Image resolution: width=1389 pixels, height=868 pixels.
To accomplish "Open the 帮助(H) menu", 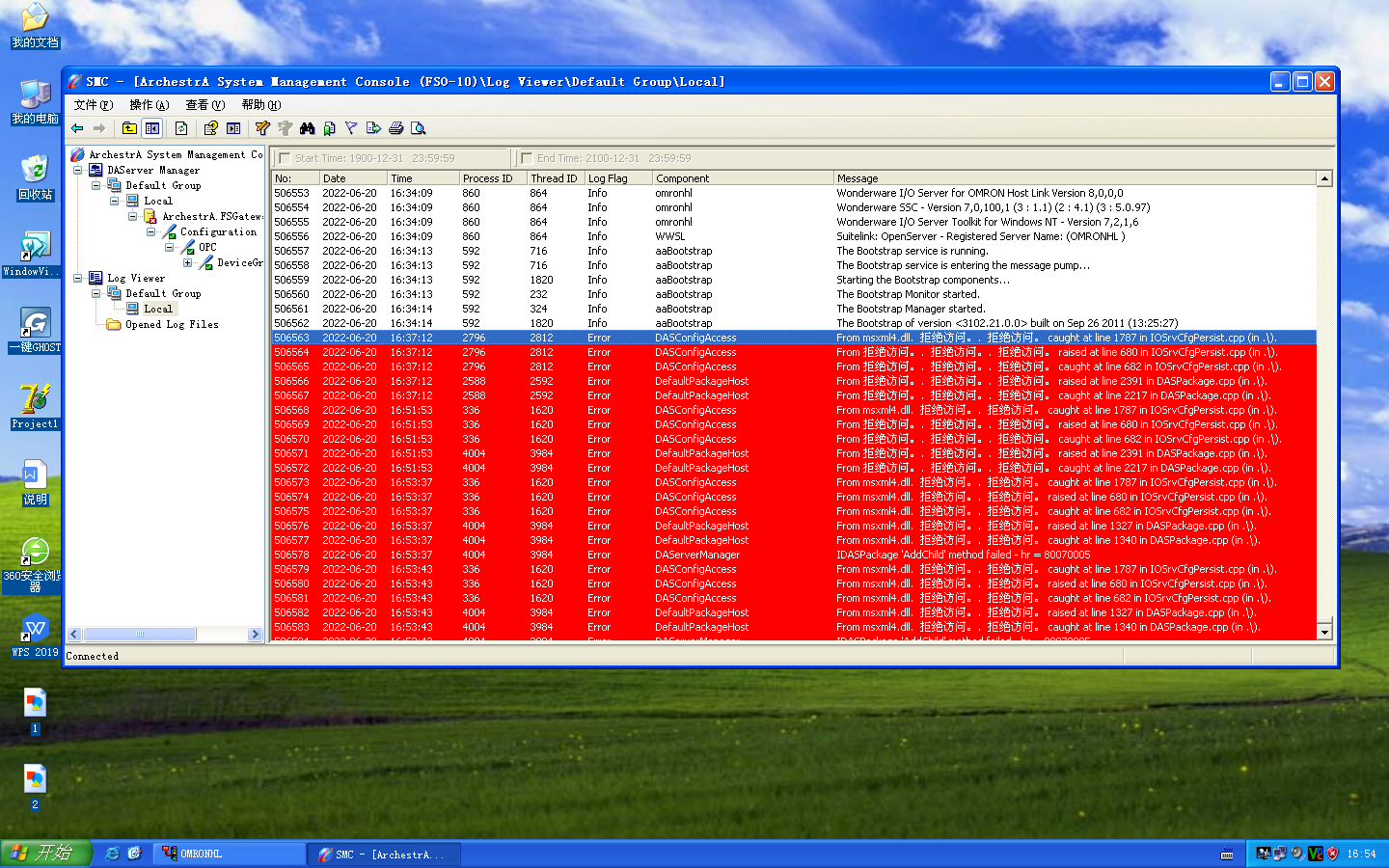I will point(260,105).
